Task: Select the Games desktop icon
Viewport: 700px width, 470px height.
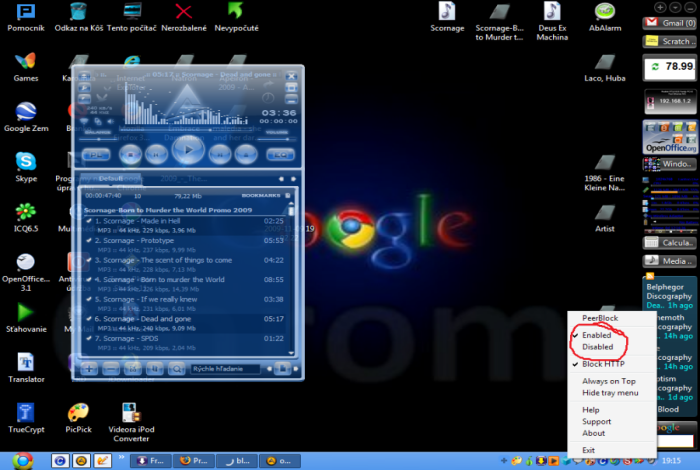Action: point(26,68)
